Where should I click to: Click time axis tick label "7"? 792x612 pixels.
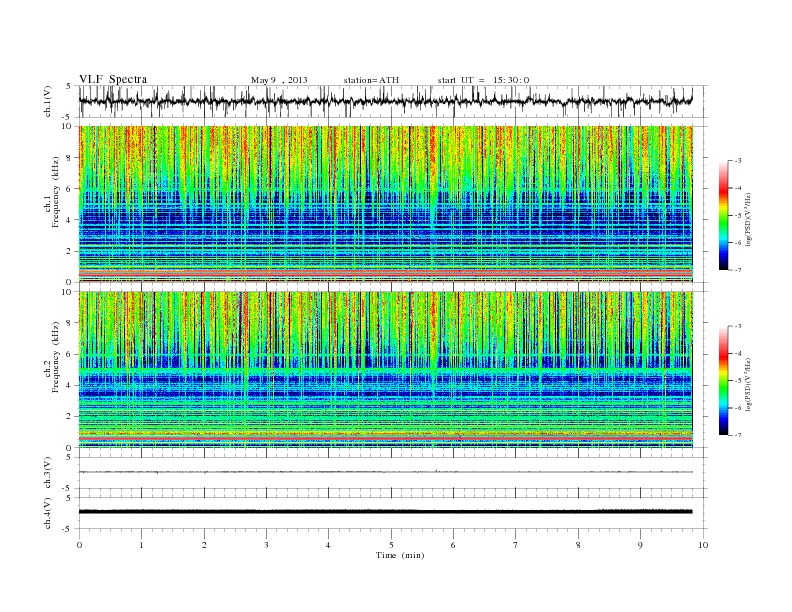point(516,545)
